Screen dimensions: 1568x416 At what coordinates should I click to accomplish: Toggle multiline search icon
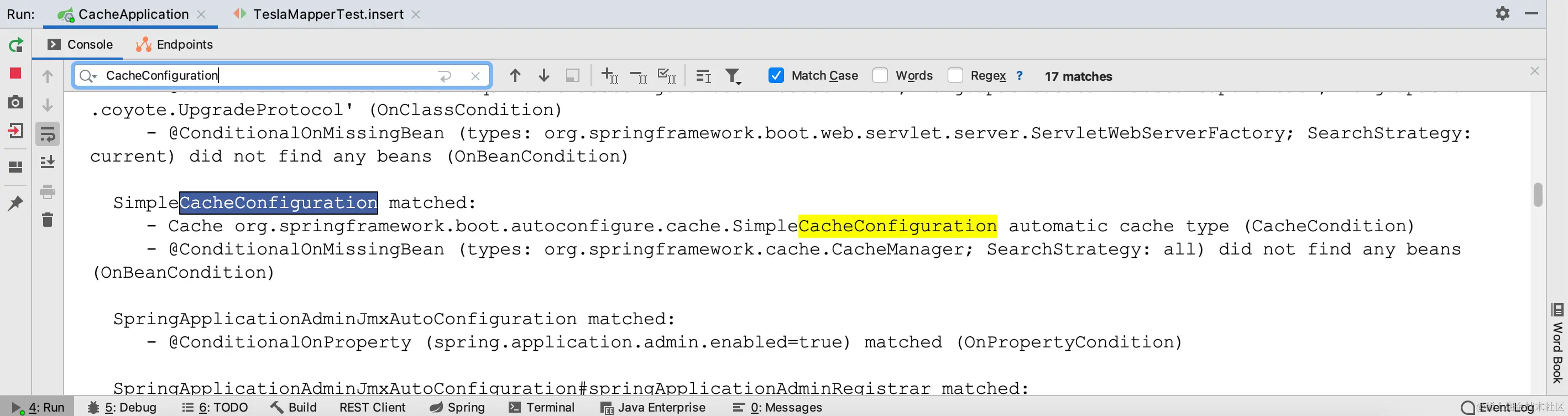[x=704, y=76]
